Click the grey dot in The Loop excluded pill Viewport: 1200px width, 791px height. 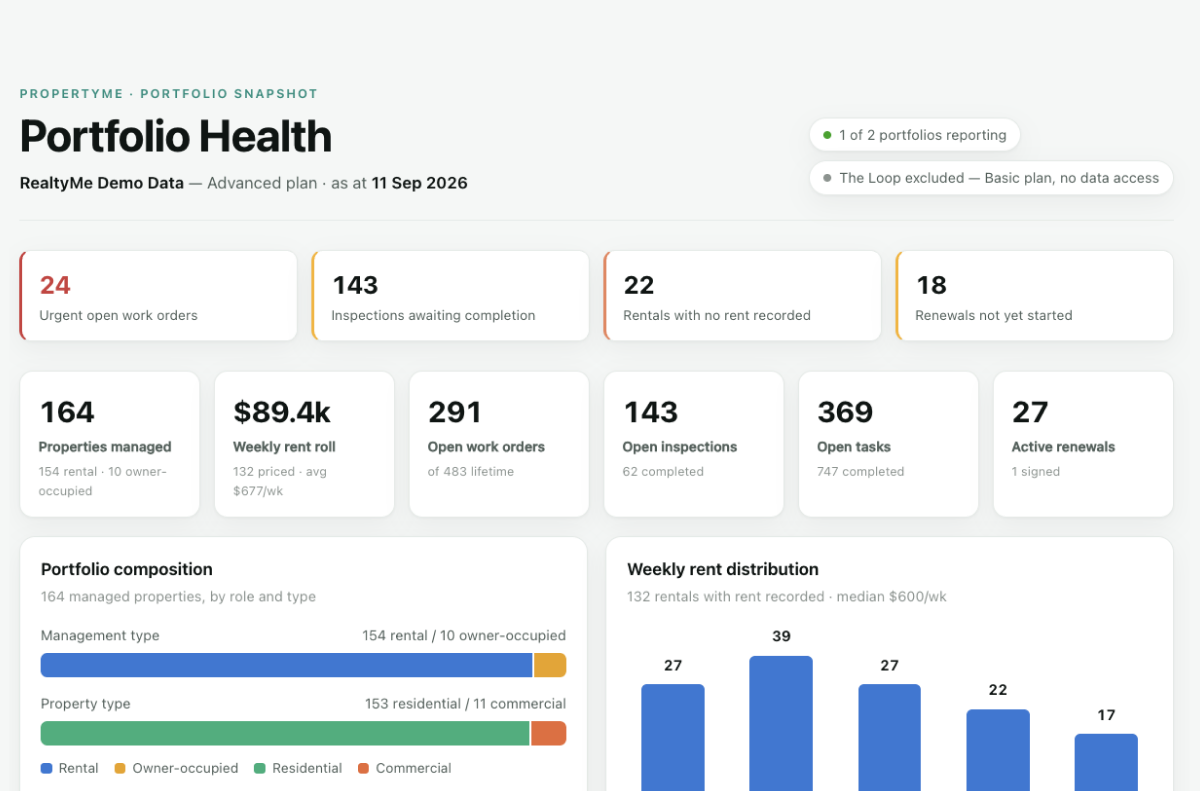827,178
